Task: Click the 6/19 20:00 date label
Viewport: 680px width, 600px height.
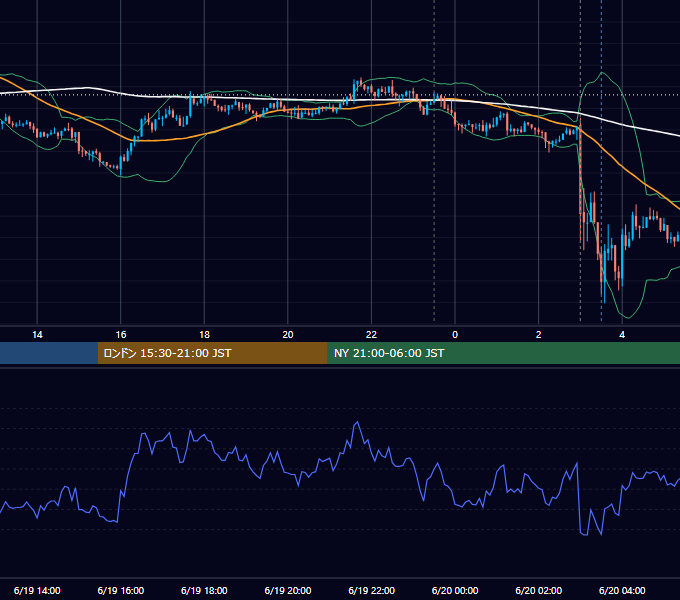Action: click(x=288, y=590)
